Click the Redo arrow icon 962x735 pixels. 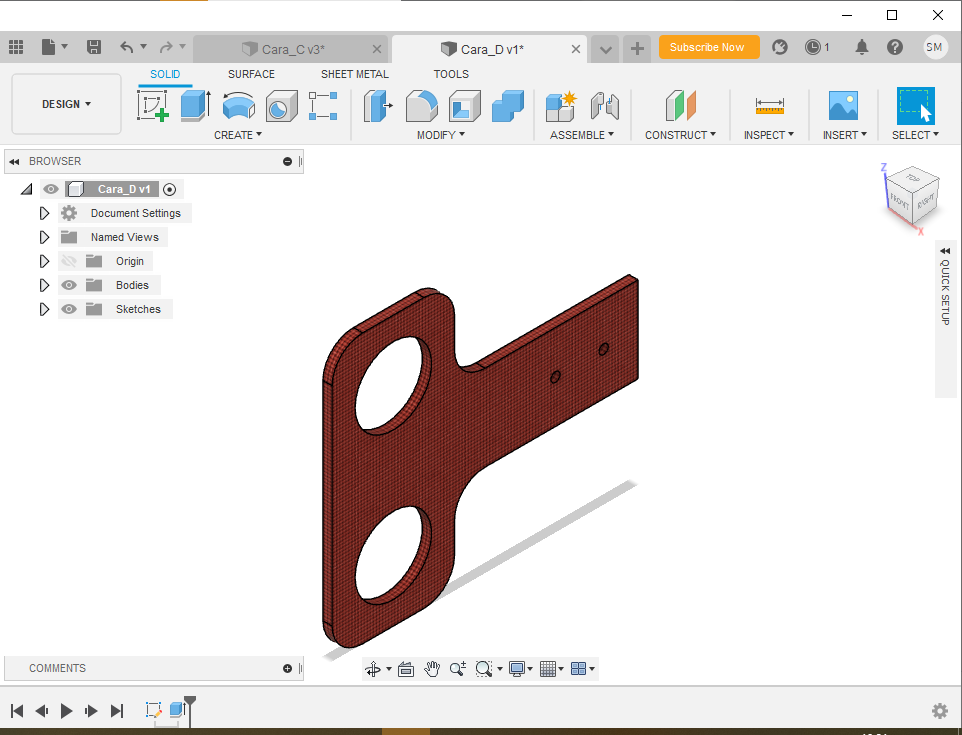click(166, 47)
